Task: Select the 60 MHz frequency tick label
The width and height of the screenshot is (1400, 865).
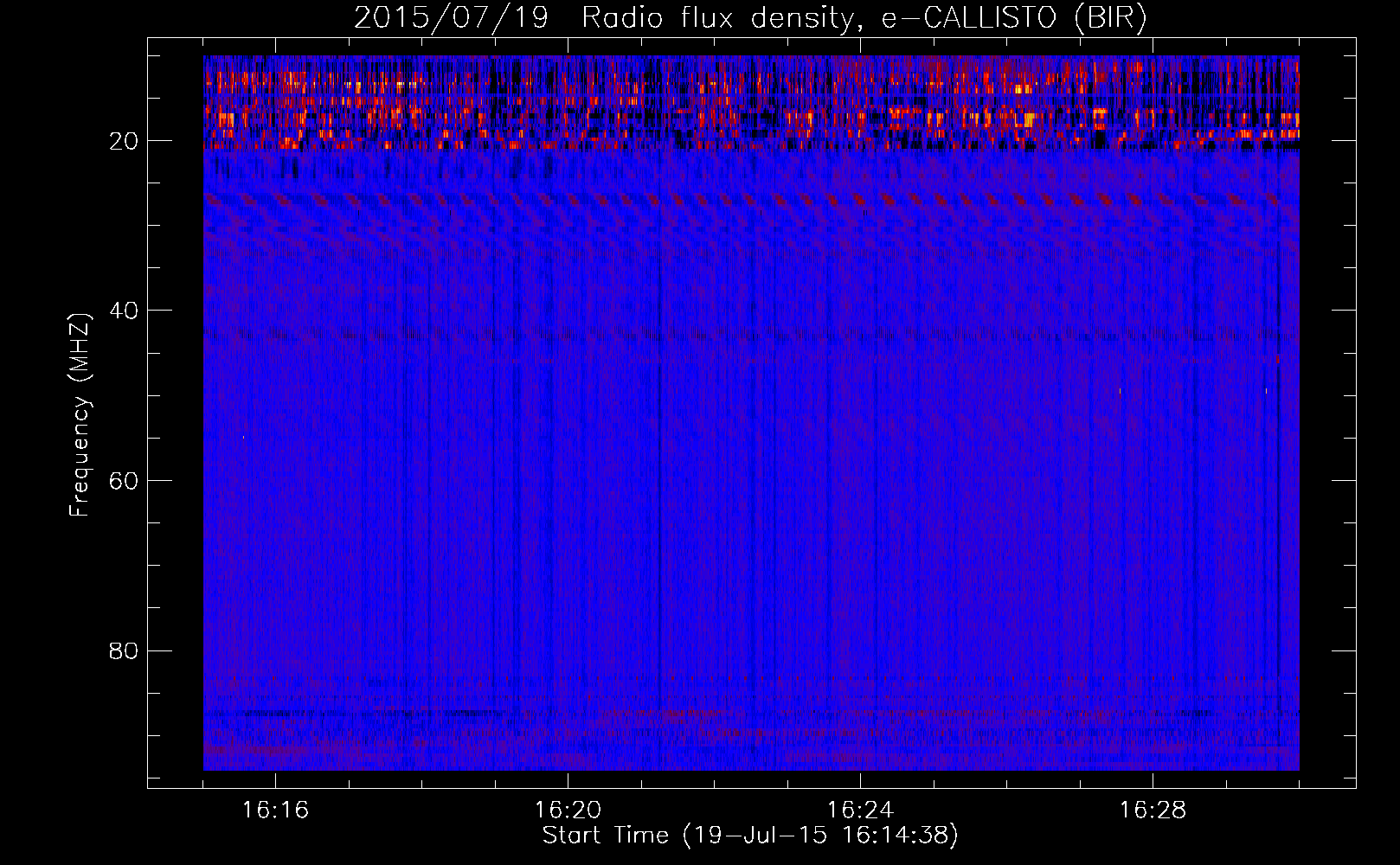Action: point(125,481)
